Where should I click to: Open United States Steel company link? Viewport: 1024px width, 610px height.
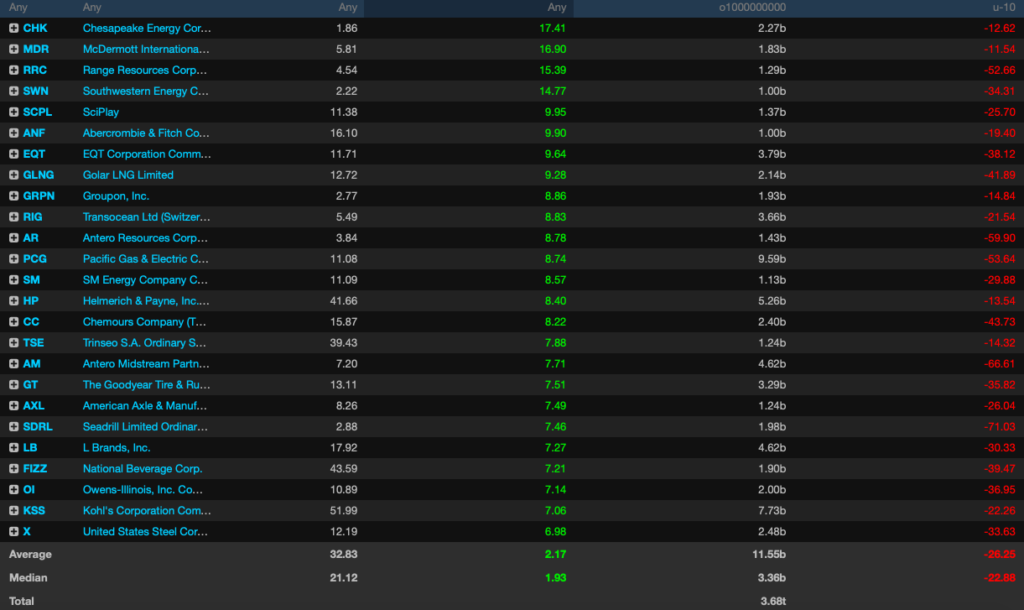145,531
